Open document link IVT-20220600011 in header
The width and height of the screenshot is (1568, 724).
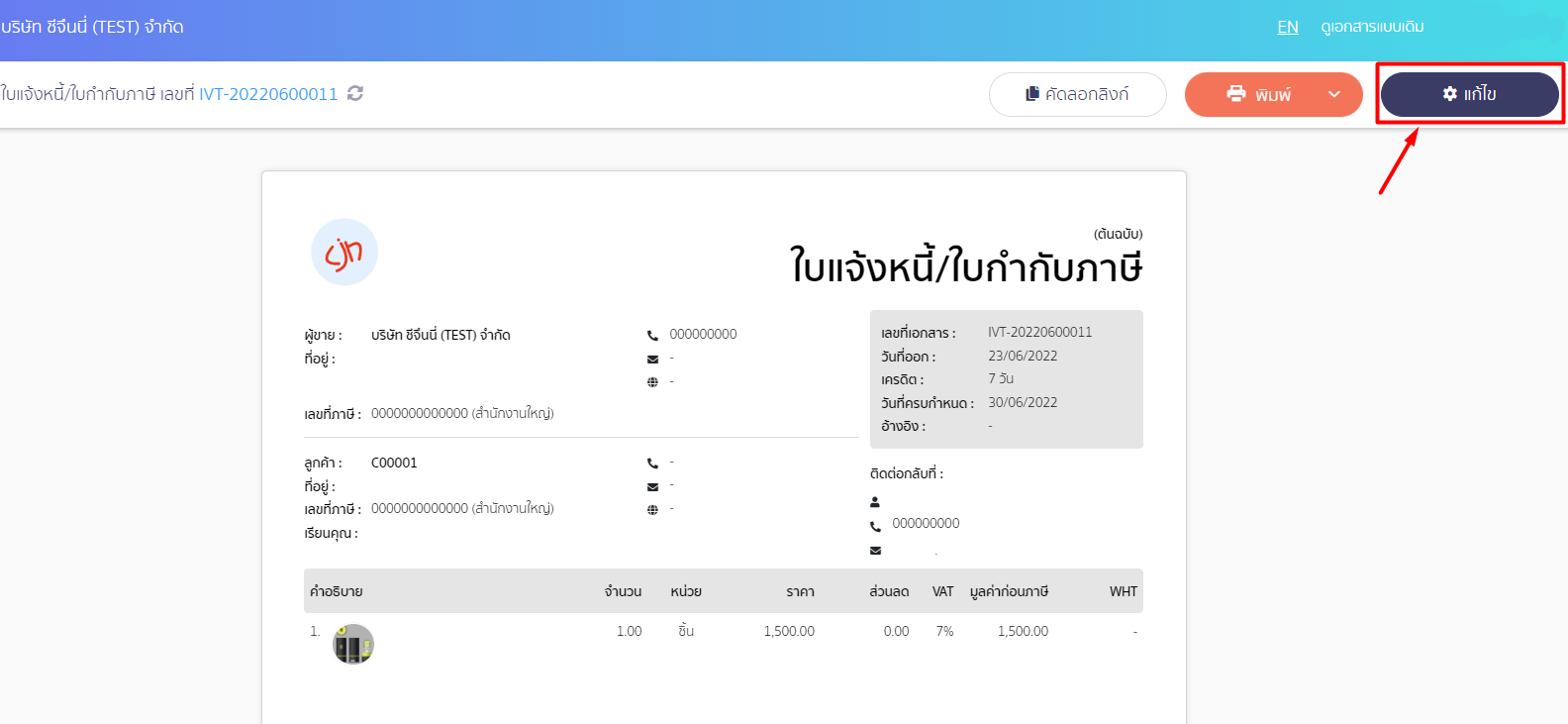(268, 94)
